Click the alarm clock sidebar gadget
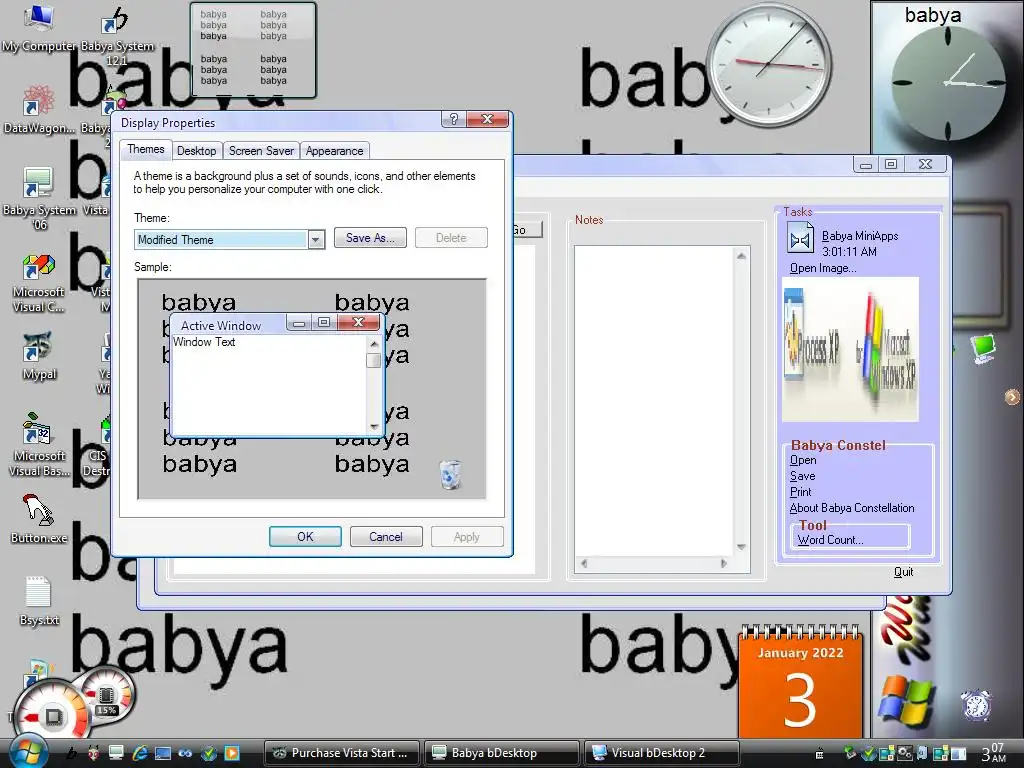This screenshot has width=1024, height=768. tap(976, 705)
